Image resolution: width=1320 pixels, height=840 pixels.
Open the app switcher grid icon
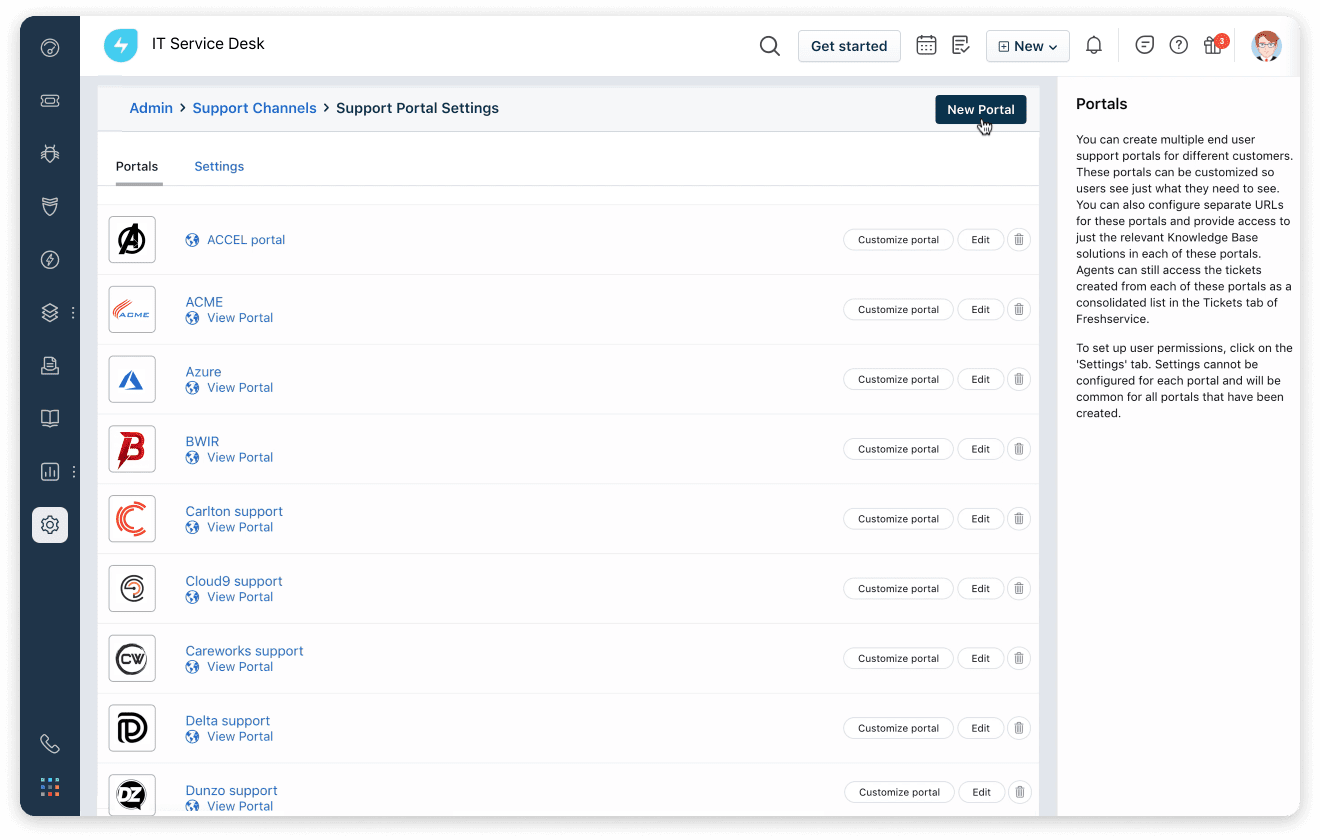pyautogui.click(x=50, y=787)
